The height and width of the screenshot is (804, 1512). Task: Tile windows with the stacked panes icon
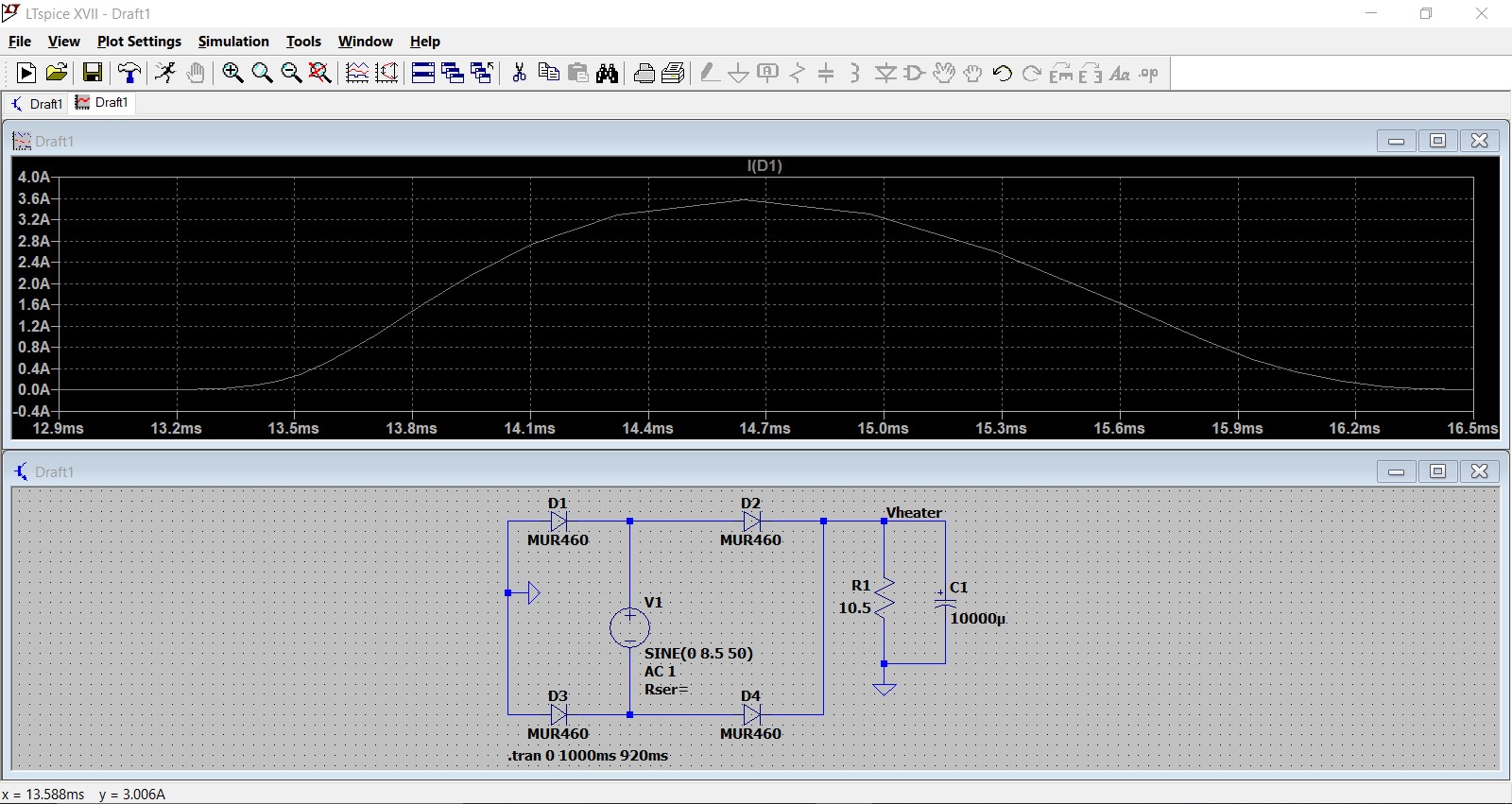click(x=423, y=73)
